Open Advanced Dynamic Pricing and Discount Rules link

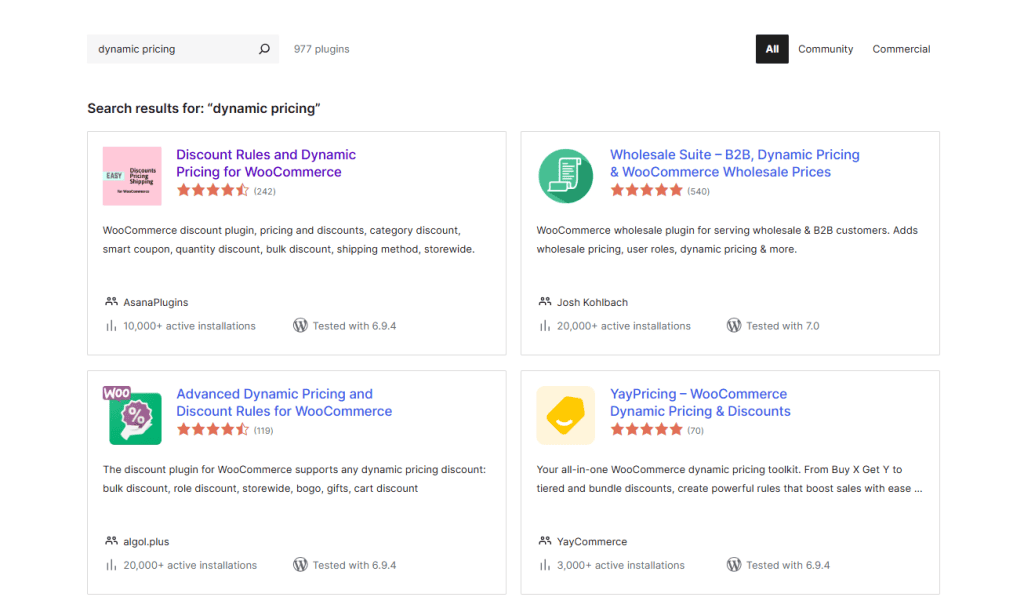coord(284,402)
